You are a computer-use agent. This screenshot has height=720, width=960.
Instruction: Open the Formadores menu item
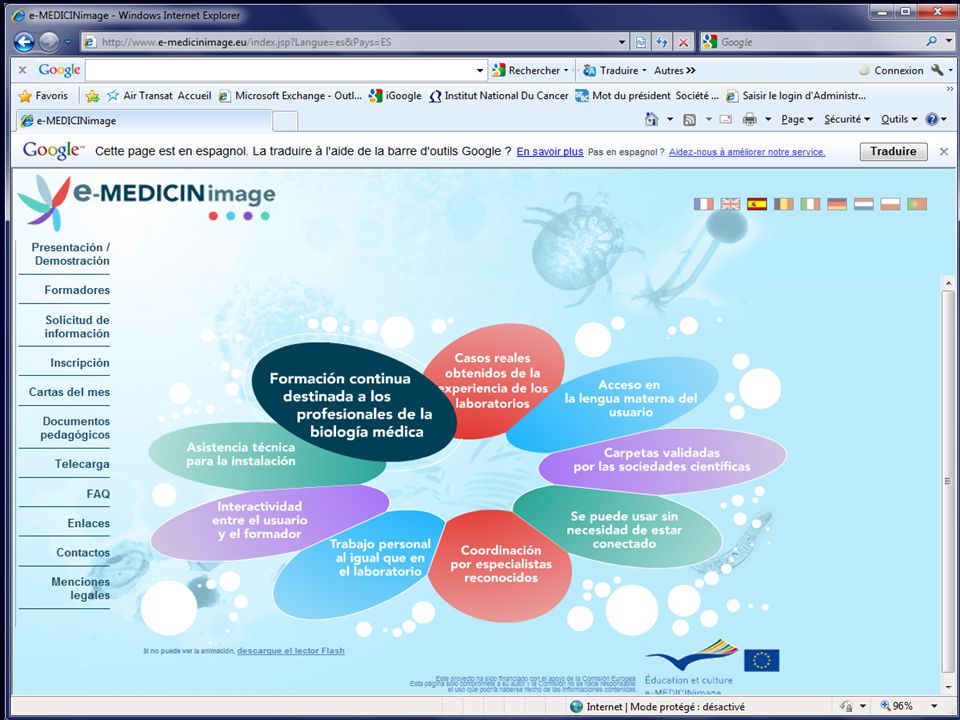77,290
